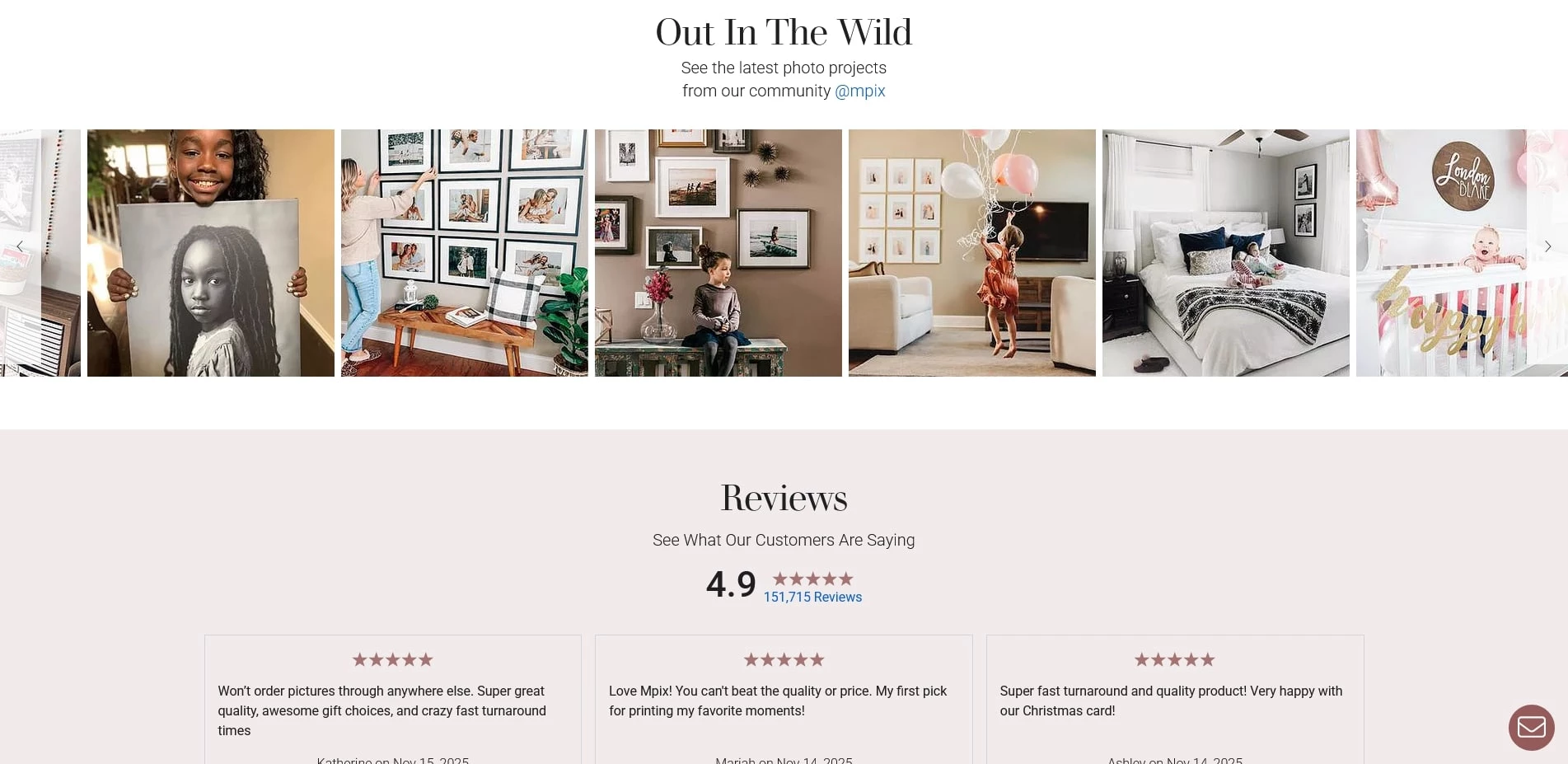This screenshot has height=764, width=1568.
Task: Click the 4.9 rating score
Action: 731,584
